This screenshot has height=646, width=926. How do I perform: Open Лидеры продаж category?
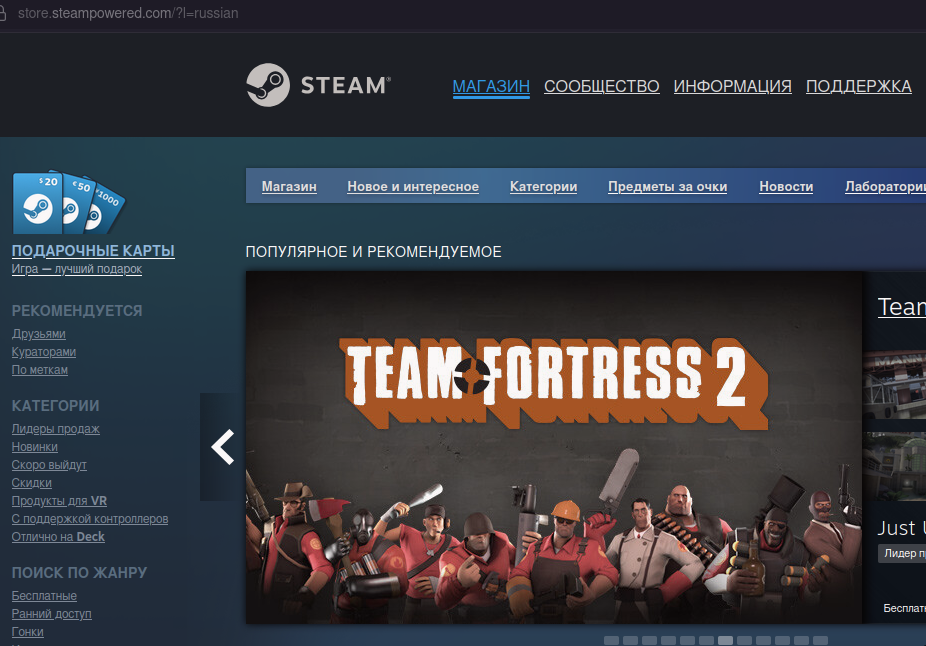click(56, 429)
